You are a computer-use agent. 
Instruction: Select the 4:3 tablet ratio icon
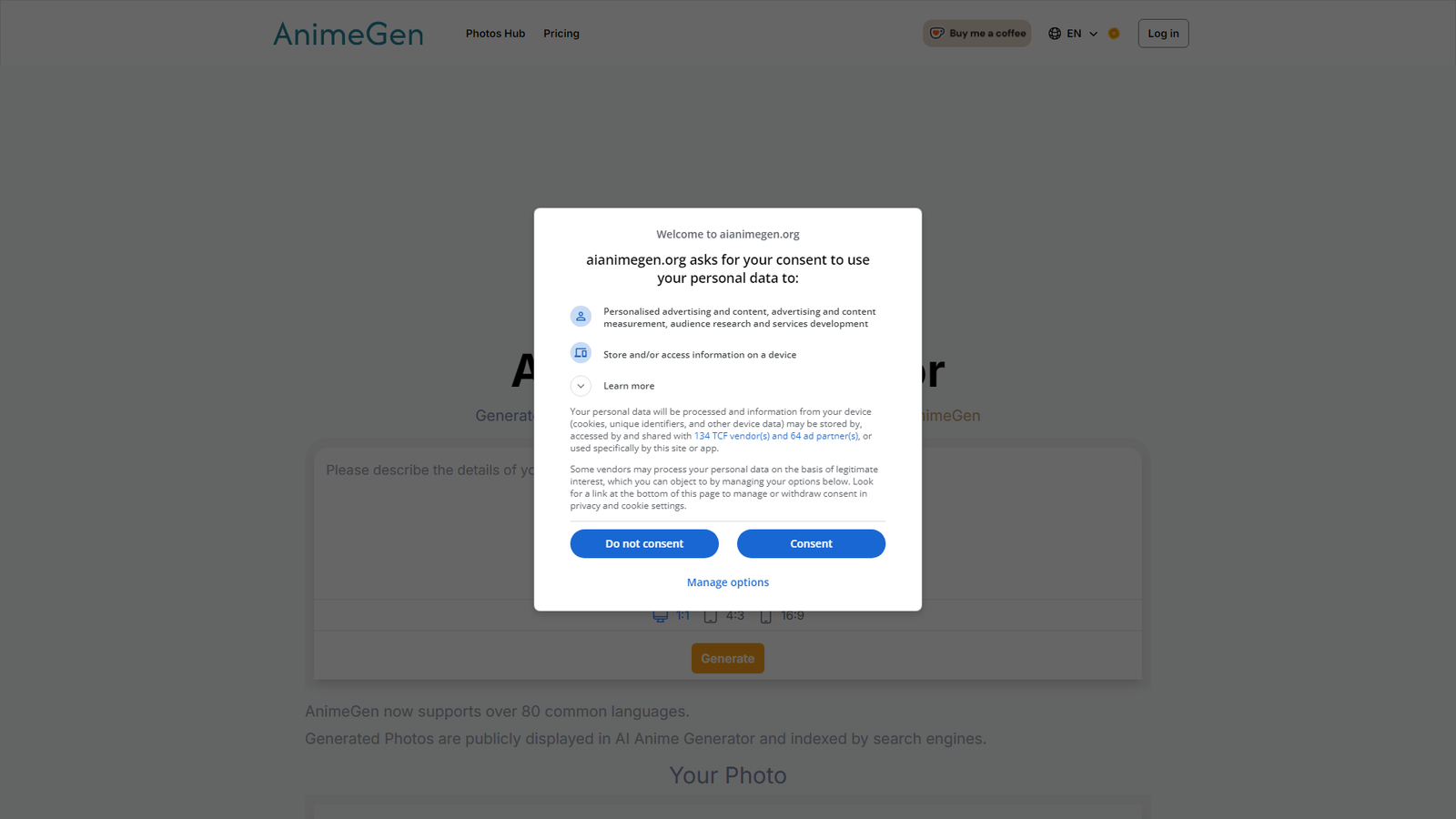tap(711, 616)
